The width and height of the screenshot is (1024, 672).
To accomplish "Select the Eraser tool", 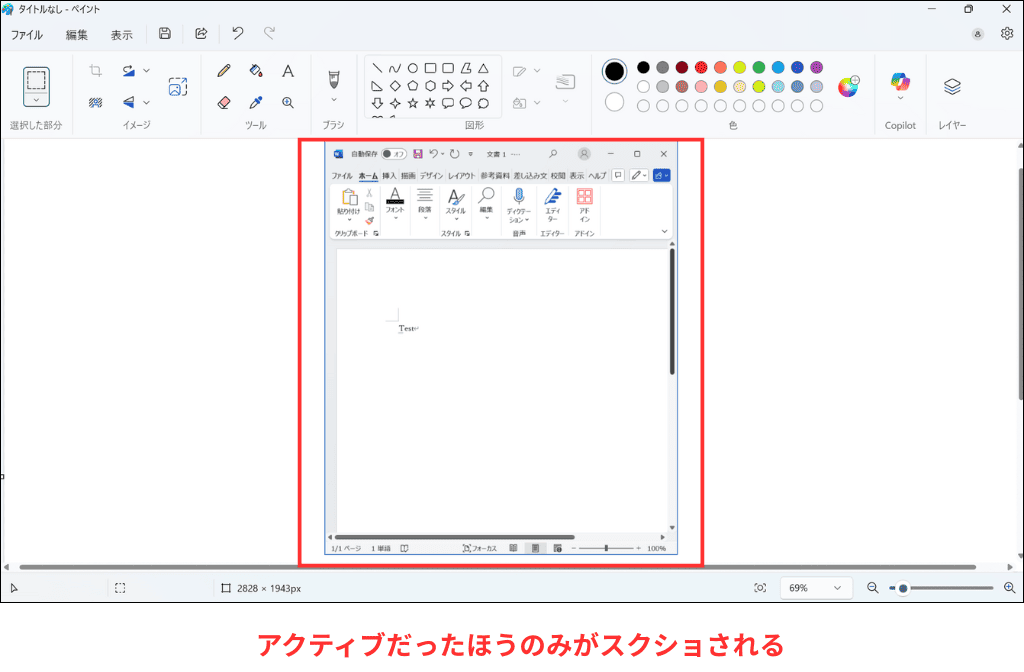I will [x=224, y=100].
